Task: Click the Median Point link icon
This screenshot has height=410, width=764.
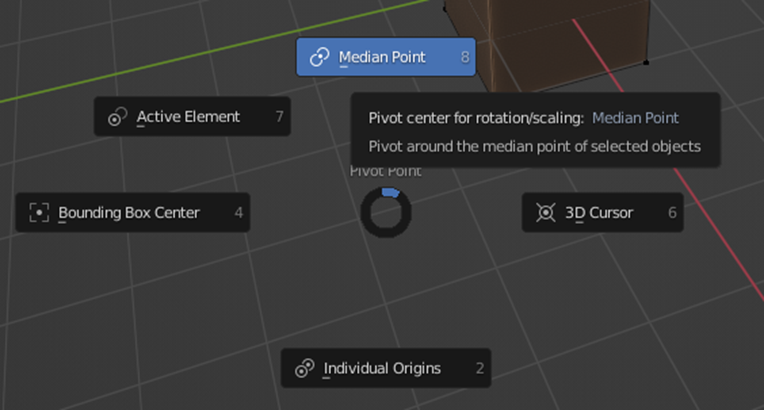Action: pos(320,57)
